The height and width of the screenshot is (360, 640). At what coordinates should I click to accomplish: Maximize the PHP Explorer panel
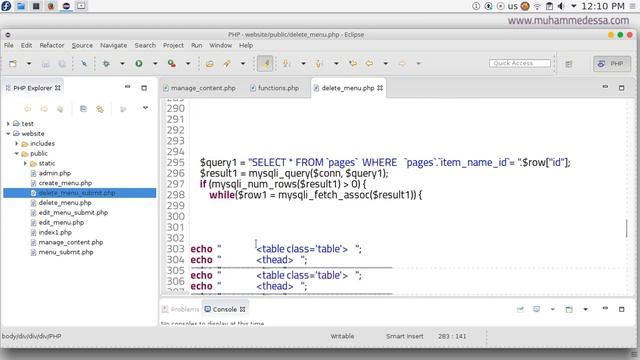[x=144, y=88]
